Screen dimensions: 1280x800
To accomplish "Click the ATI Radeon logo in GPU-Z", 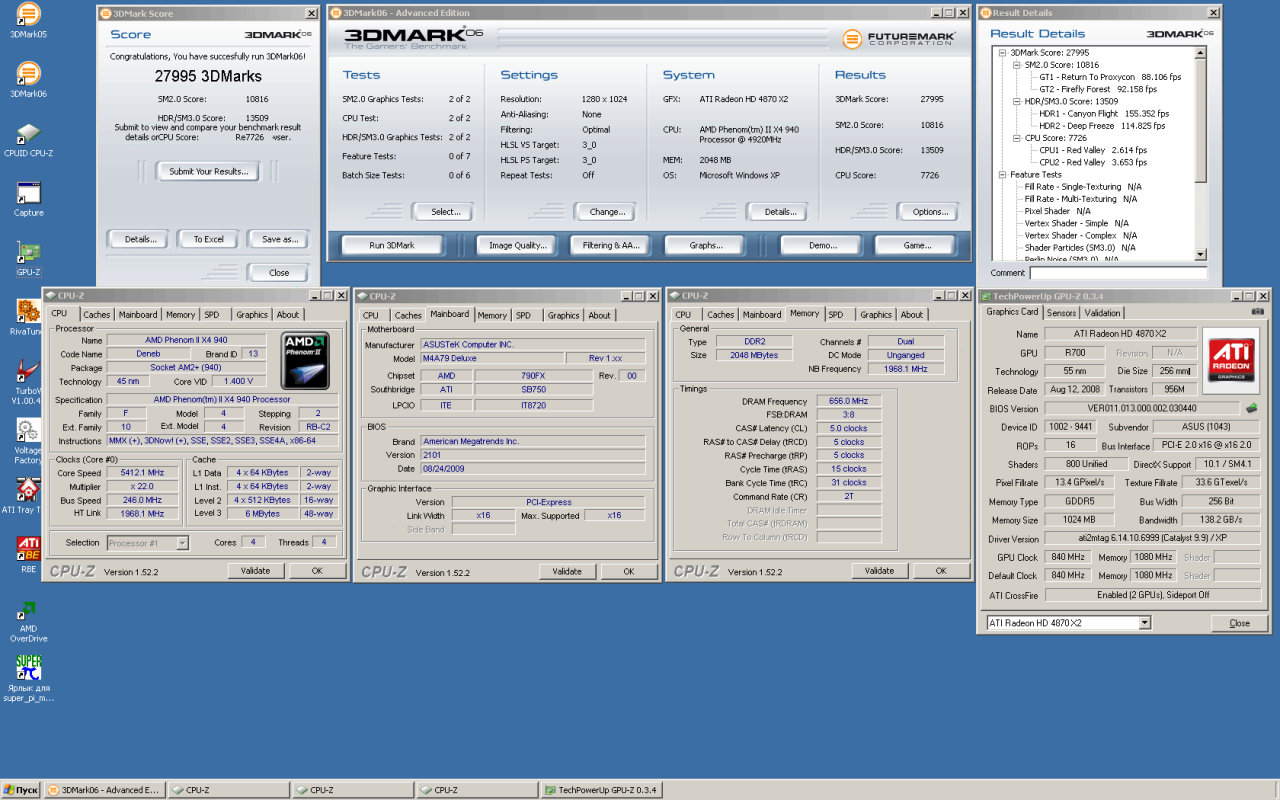I will [1231, 362].
